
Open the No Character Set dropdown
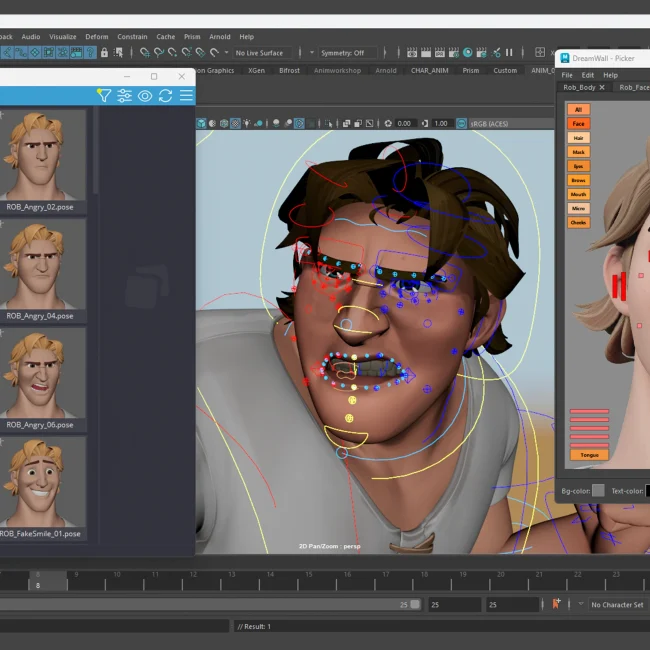click(x=617, y=605)
